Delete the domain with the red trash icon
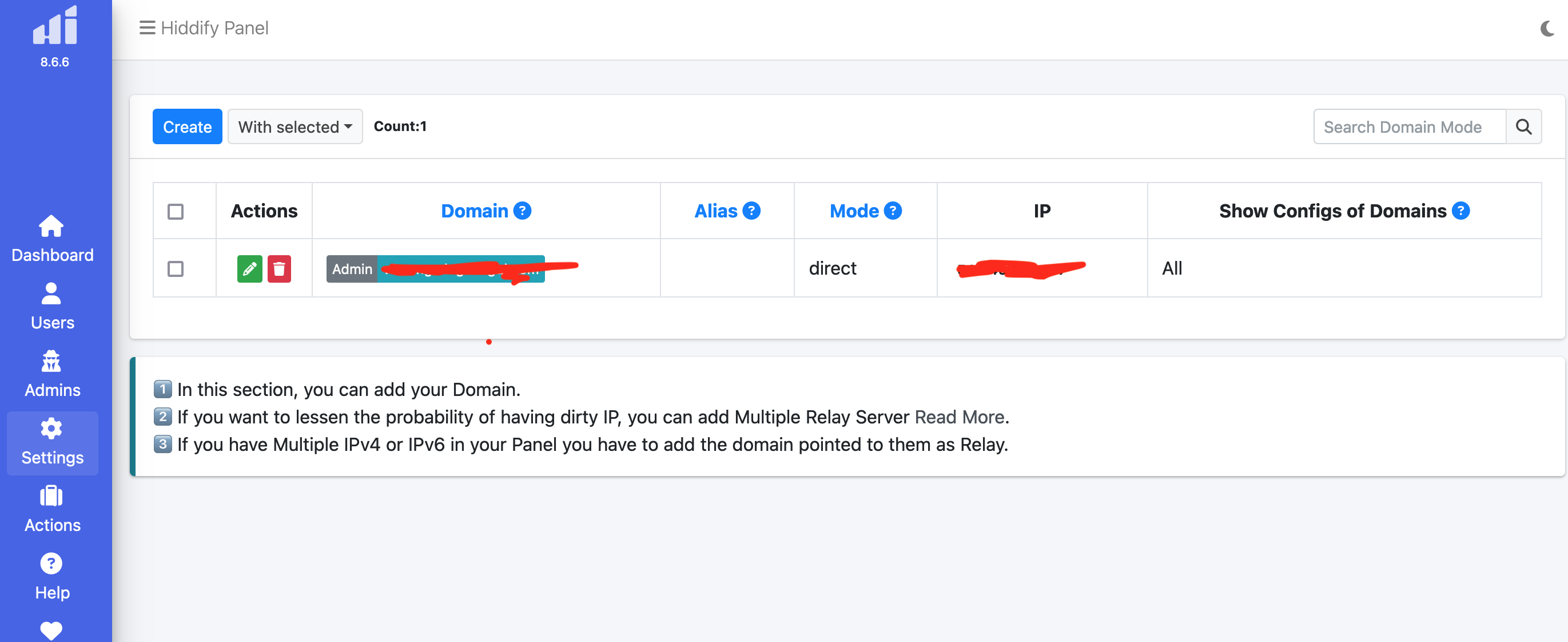Screen dimensions: 1568x642 pyautogui.click(x=280, y=268)
